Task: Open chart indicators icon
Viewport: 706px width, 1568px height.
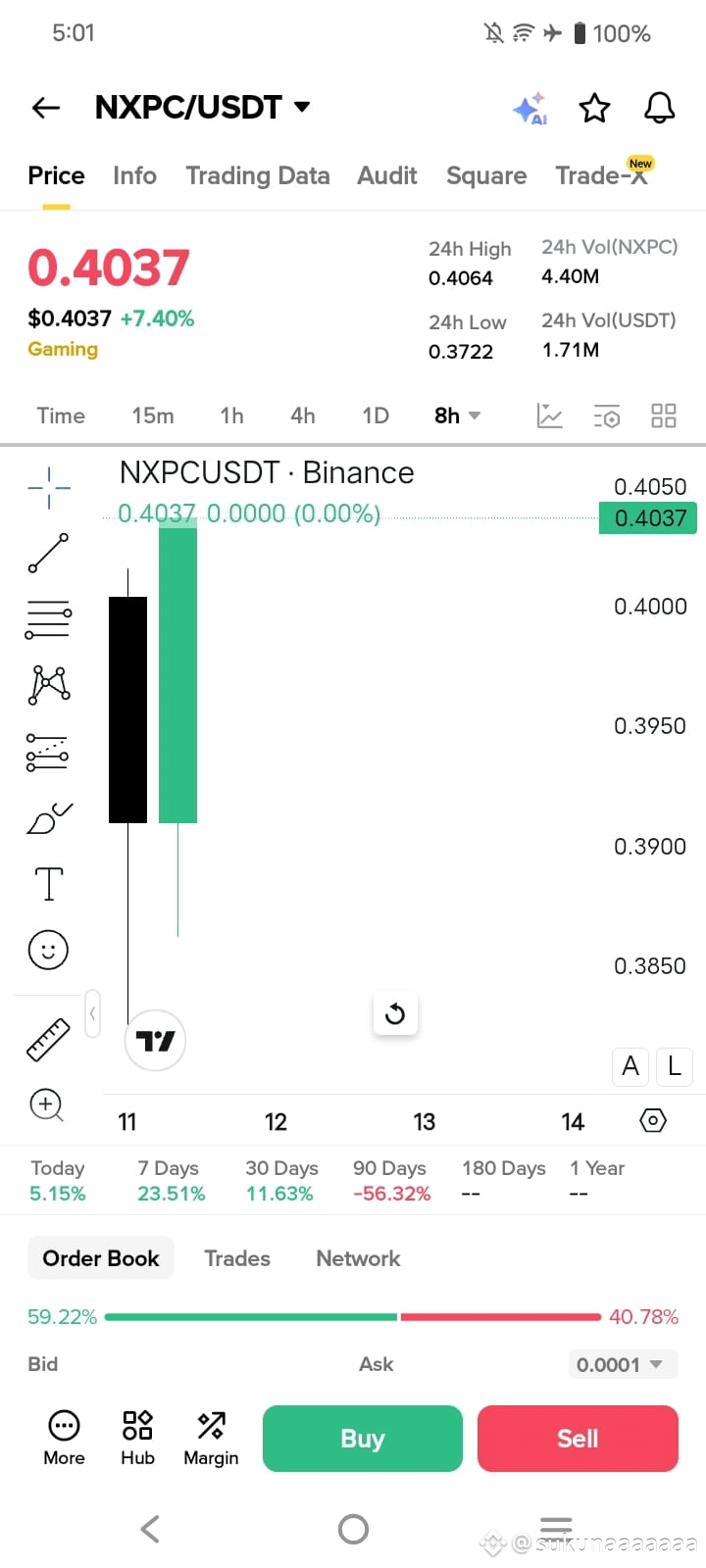Action: coord(550,416)
